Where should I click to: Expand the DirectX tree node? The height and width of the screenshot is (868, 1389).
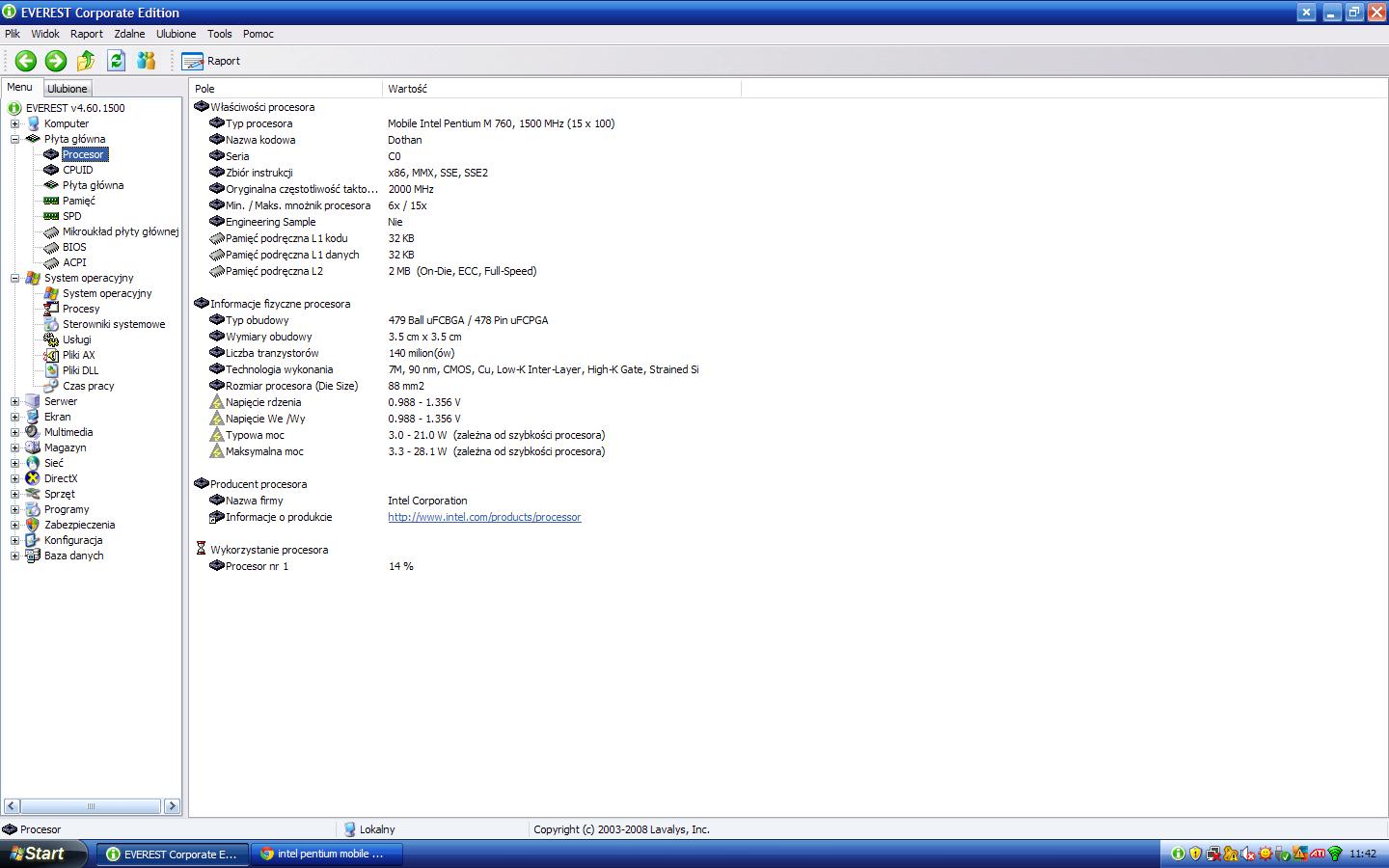tap(14, 478)
